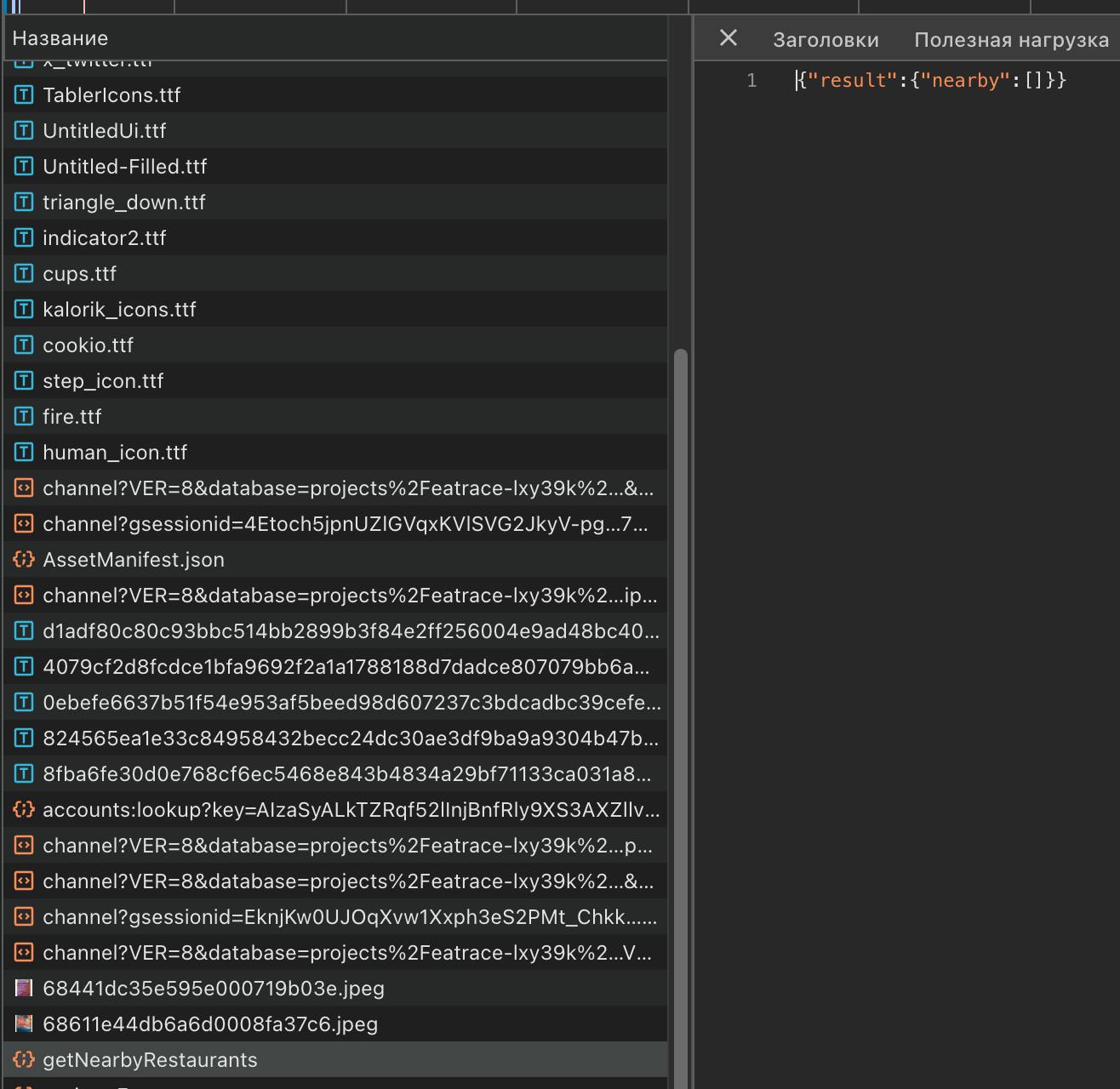Select the UntitledUi.ttf request
Viewport: 1120px width, 1089px height.
[335, 131]
